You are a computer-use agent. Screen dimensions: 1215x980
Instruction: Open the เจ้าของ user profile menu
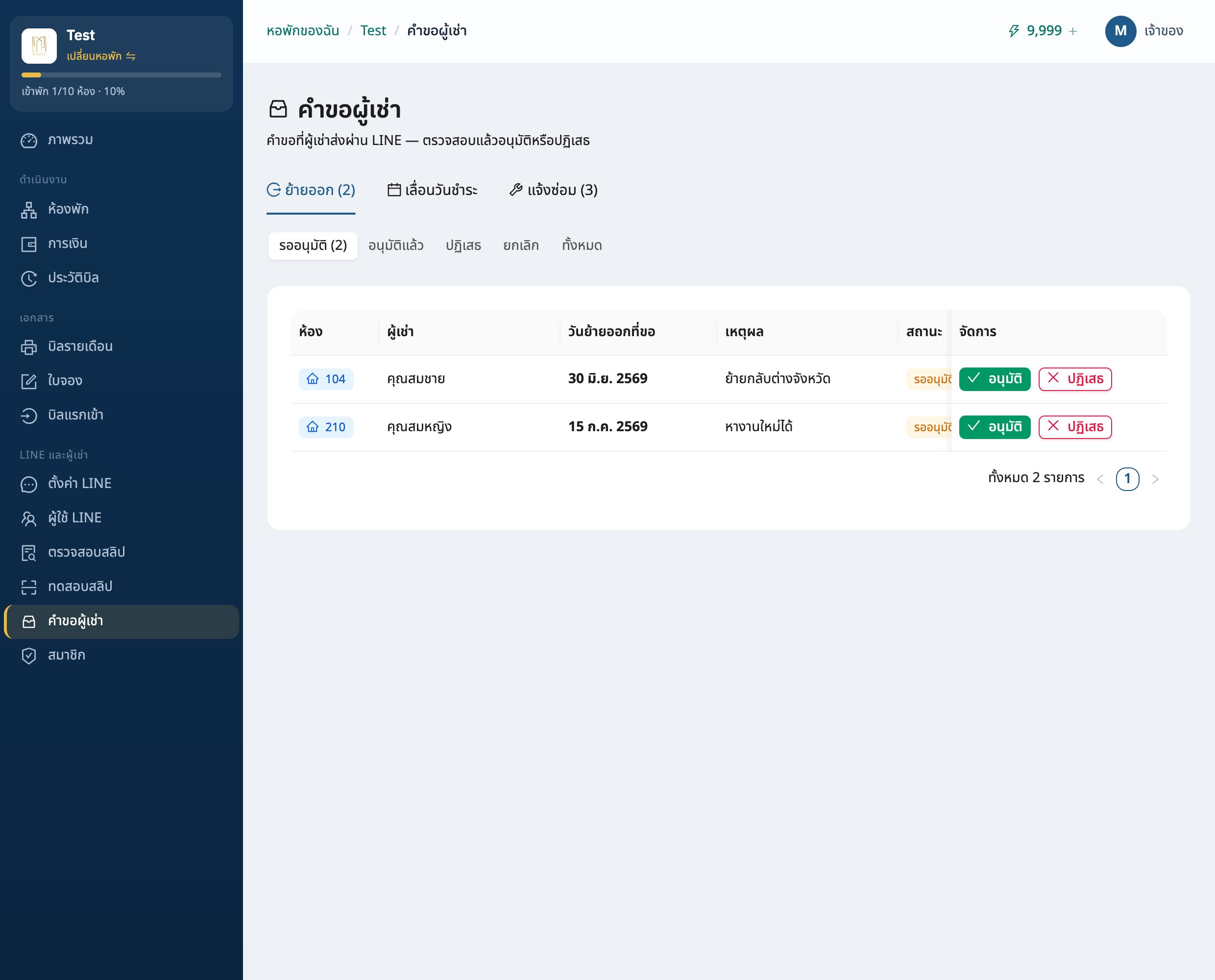point(1144,31)
